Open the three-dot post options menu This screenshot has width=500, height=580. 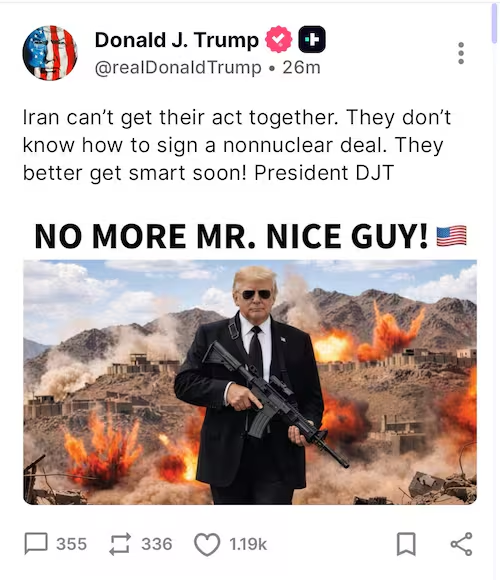[461, 53]
